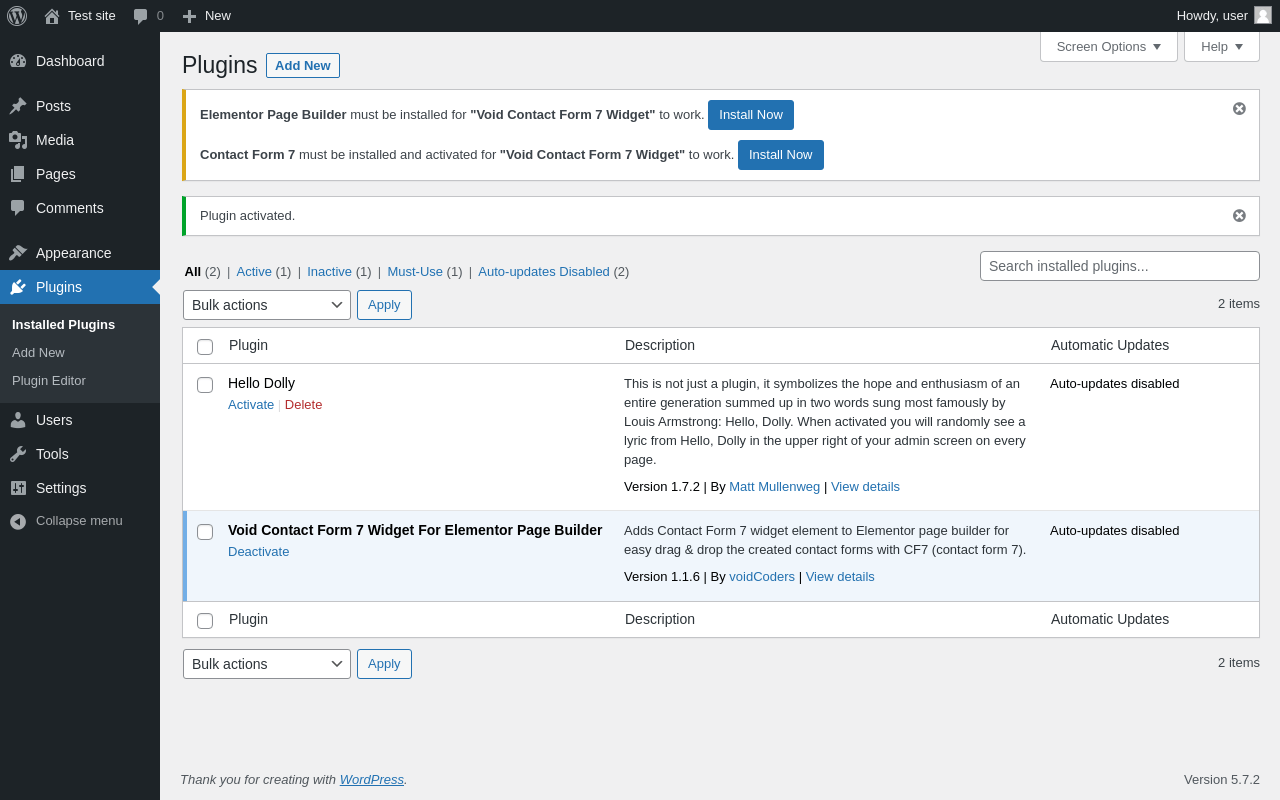Check the select-all box in table footer
The image size is (1280, 800).
[x=205, y=621]
